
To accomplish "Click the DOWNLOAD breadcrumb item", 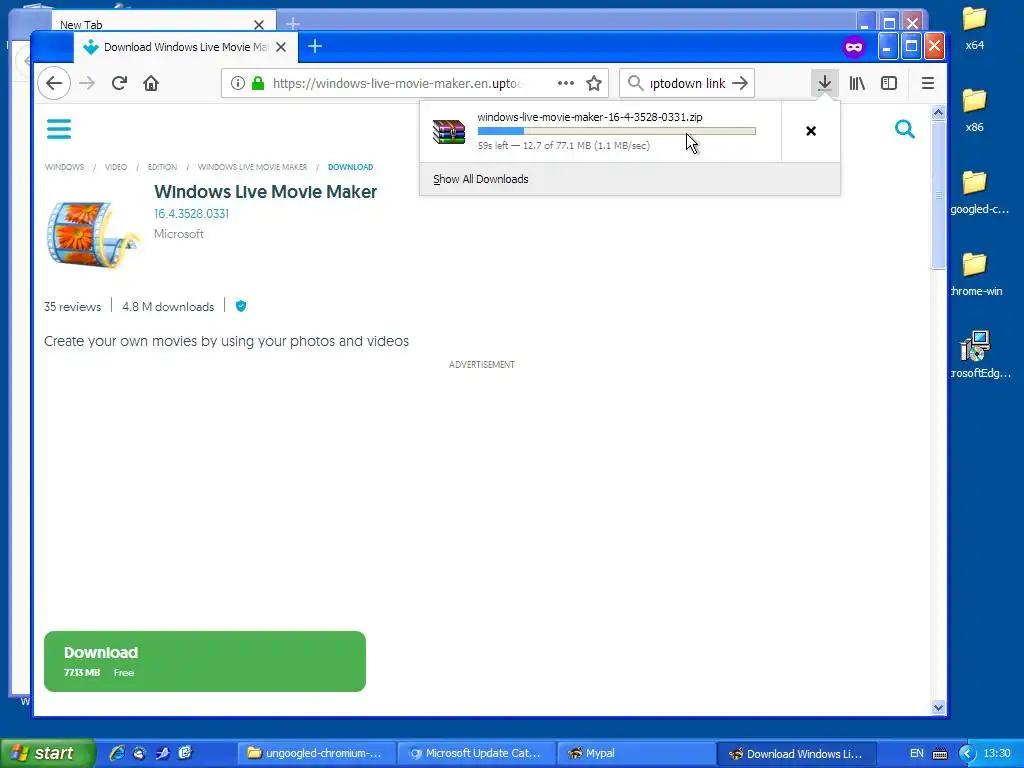I will click(351, 167).
